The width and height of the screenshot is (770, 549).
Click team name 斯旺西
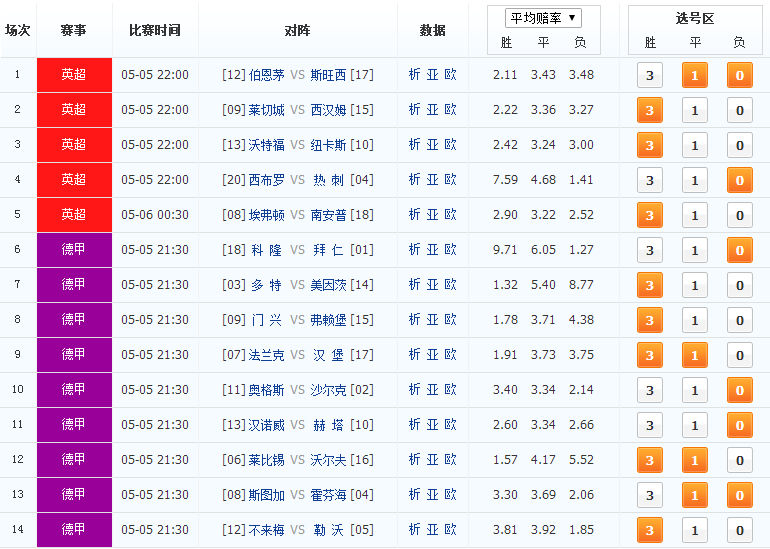coord(329,75)
